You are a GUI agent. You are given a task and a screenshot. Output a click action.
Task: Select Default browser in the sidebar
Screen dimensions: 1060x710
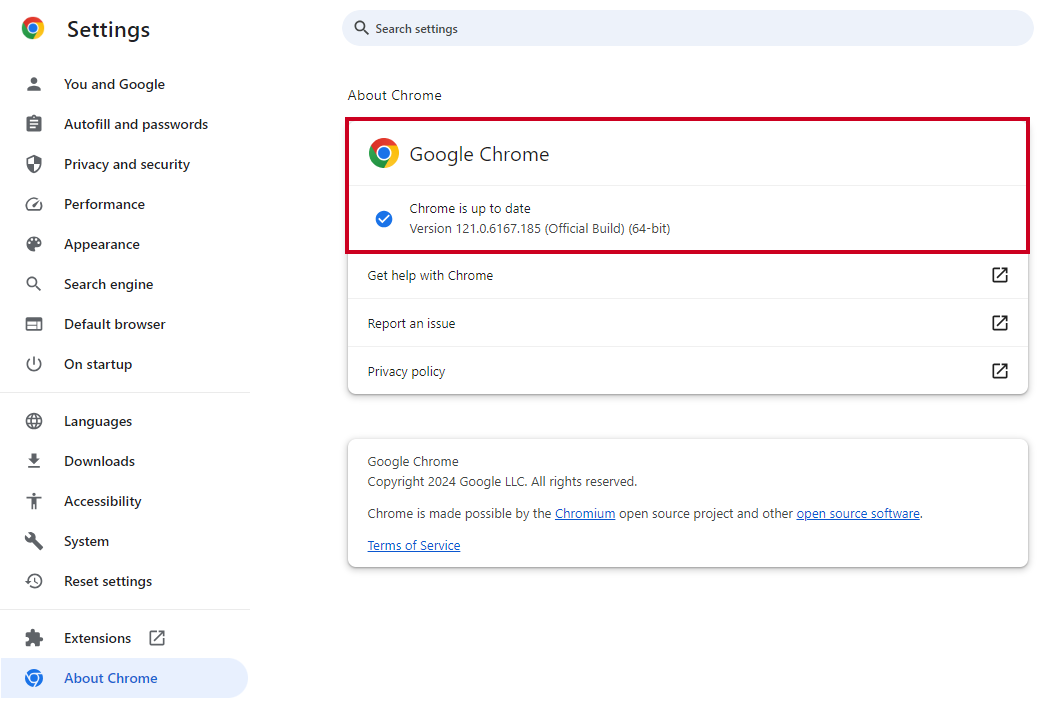point(124,324)
